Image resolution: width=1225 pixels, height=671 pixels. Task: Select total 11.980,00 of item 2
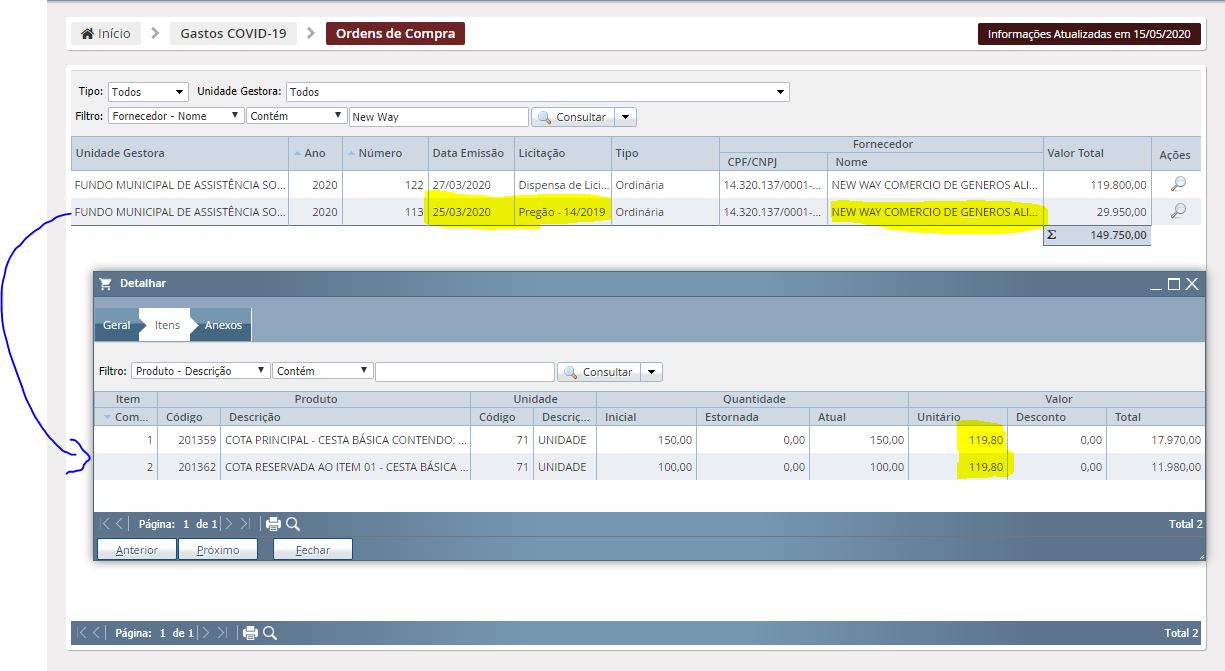[x=1155, y=467]
